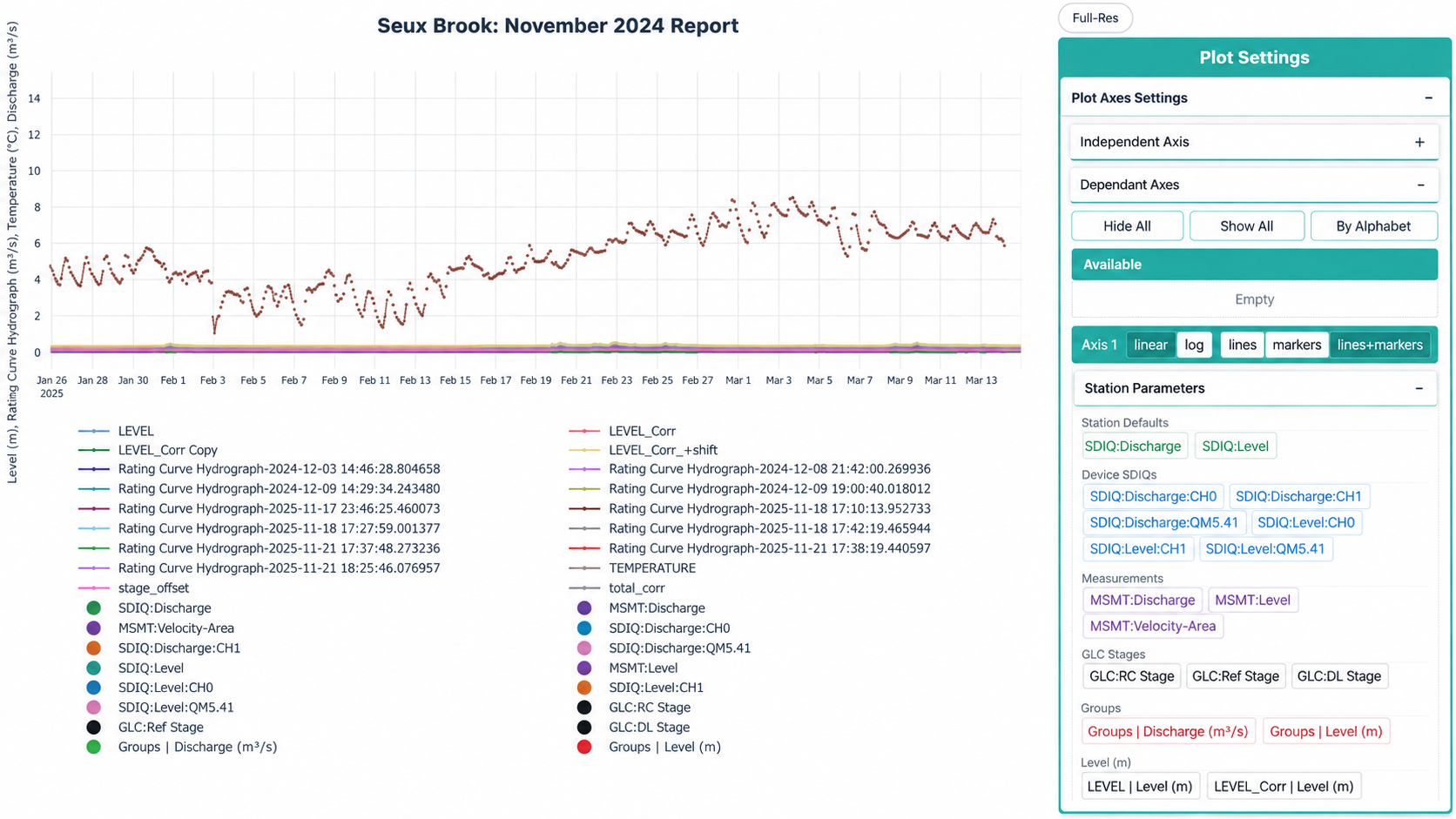This screenshot has width=1456, height=819.
Task: Sort axes with By Alphabet button
Action: 1373,226
